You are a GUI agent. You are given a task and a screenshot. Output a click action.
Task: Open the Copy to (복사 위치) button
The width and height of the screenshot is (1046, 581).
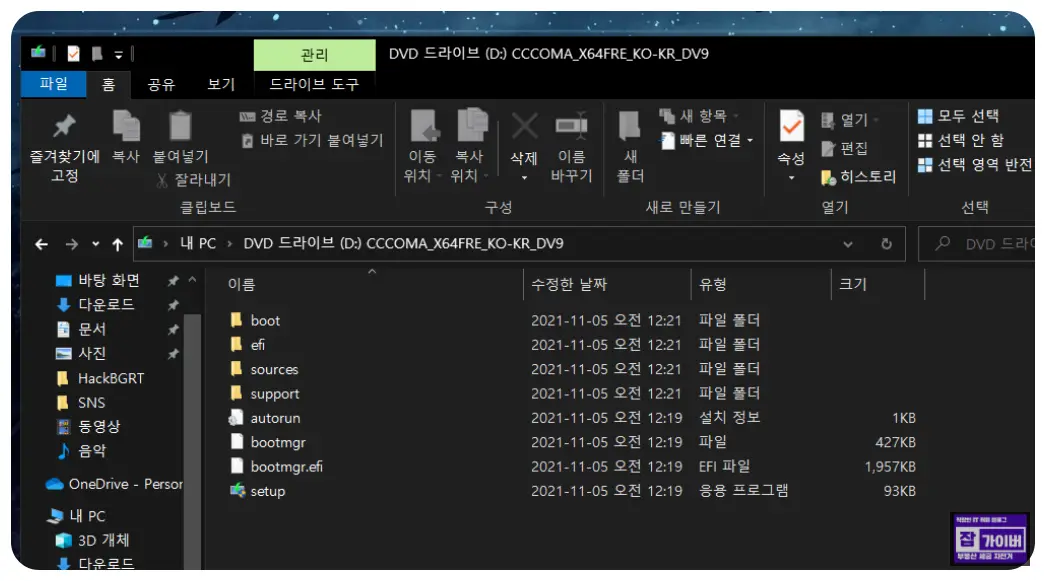click(x=470, y=146)
